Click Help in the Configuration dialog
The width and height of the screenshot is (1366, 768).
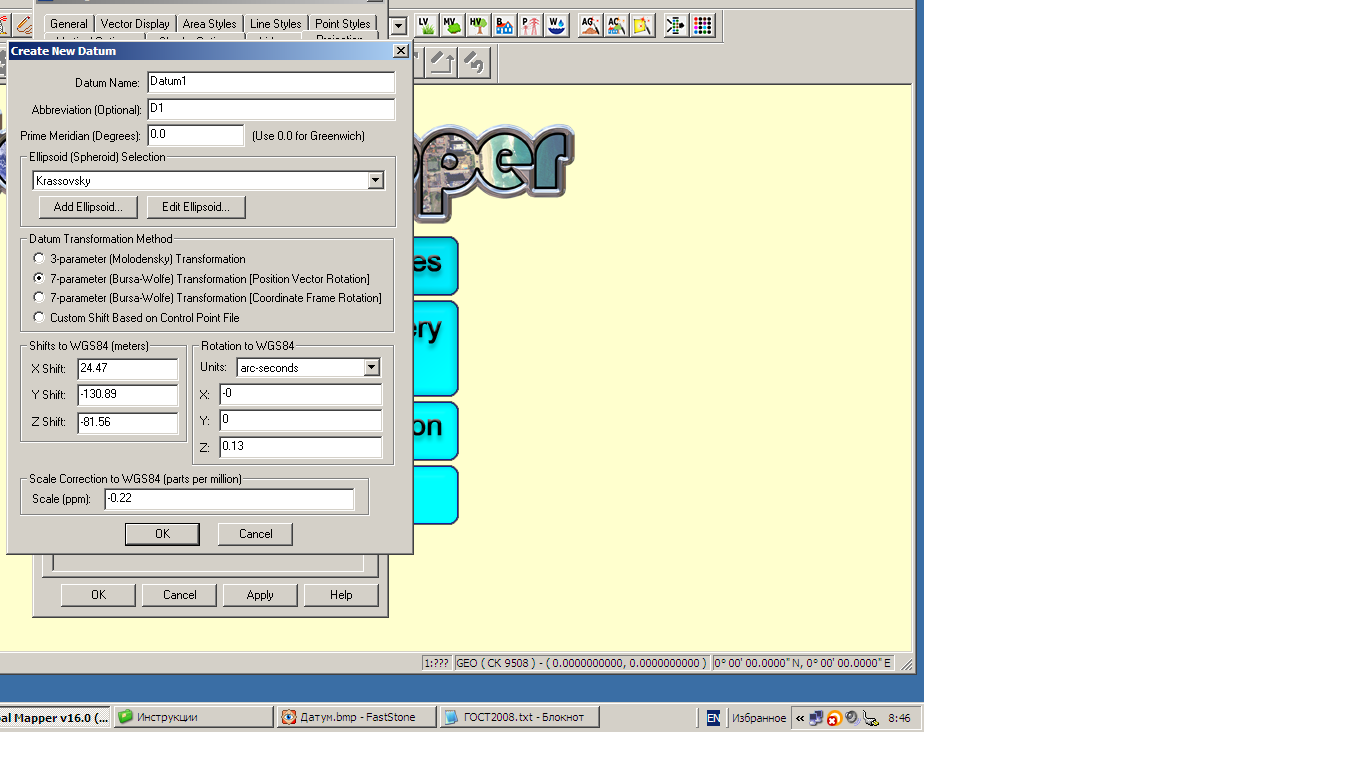[342, 595]
